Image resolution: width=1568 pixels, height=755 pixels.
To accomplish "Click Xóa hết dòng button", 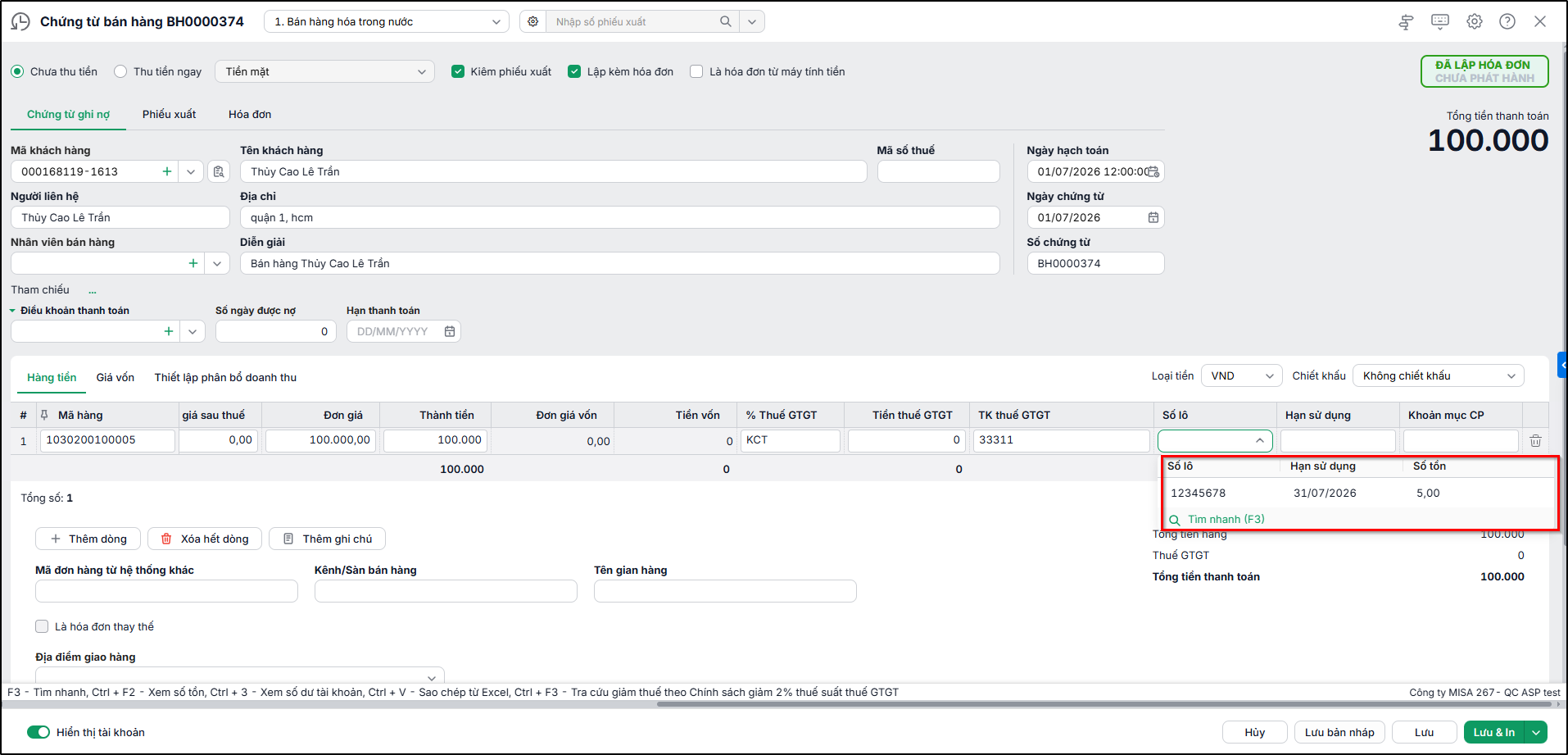I will tap(205, 539).
